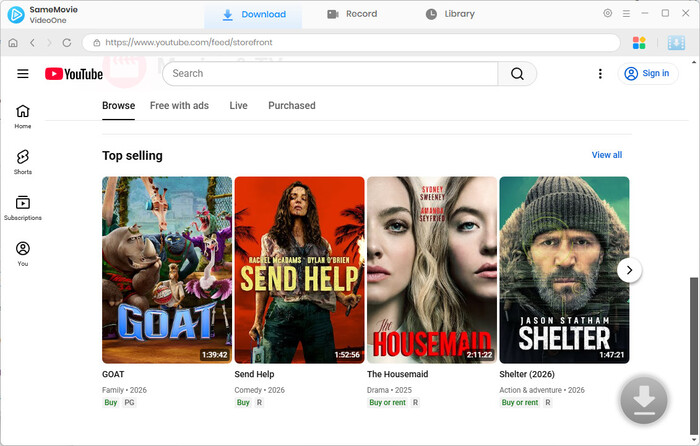Open The Housemaid movie poster
Image resolution: width=700 pixels, height=446 pixels.
(x=432, y=270)
